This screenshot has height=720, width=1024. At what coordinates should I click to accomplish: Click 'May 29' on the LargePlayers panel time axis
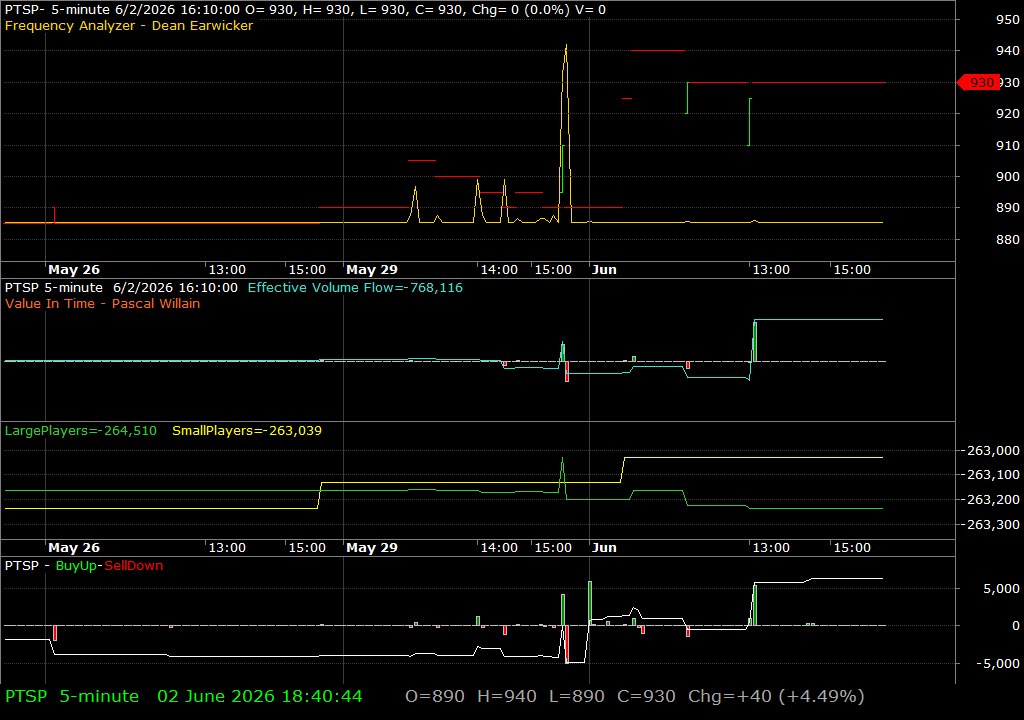(372, 548)
